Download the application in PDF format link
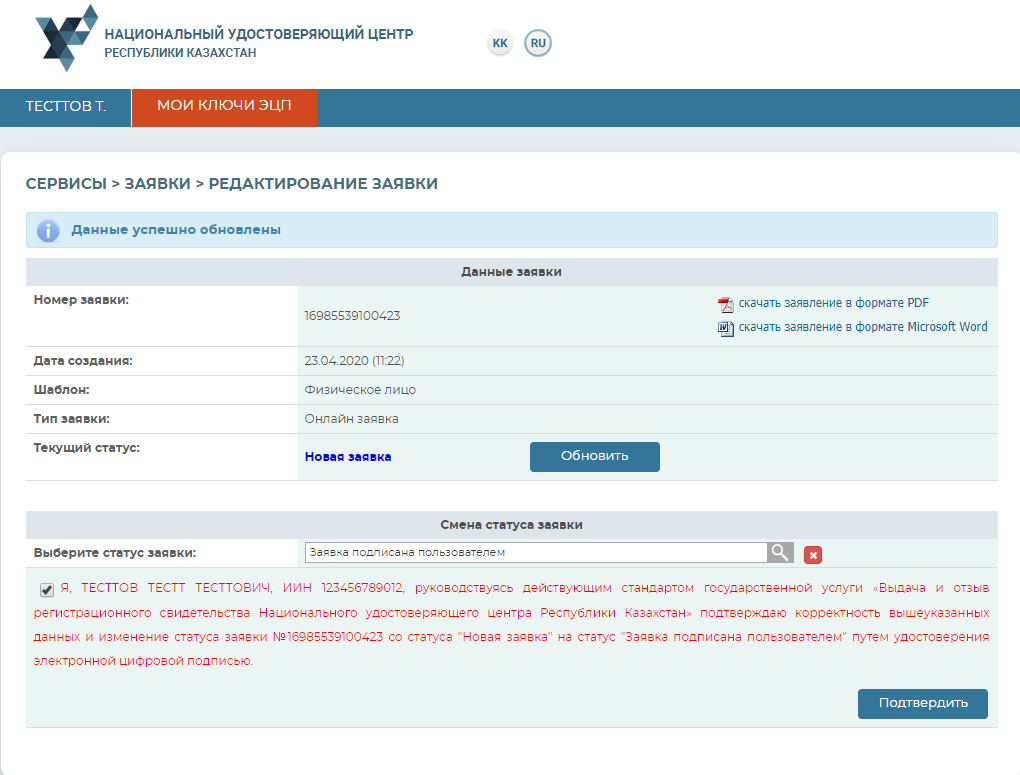This screenshot has width=1020, height=775. tap(834, 303)
